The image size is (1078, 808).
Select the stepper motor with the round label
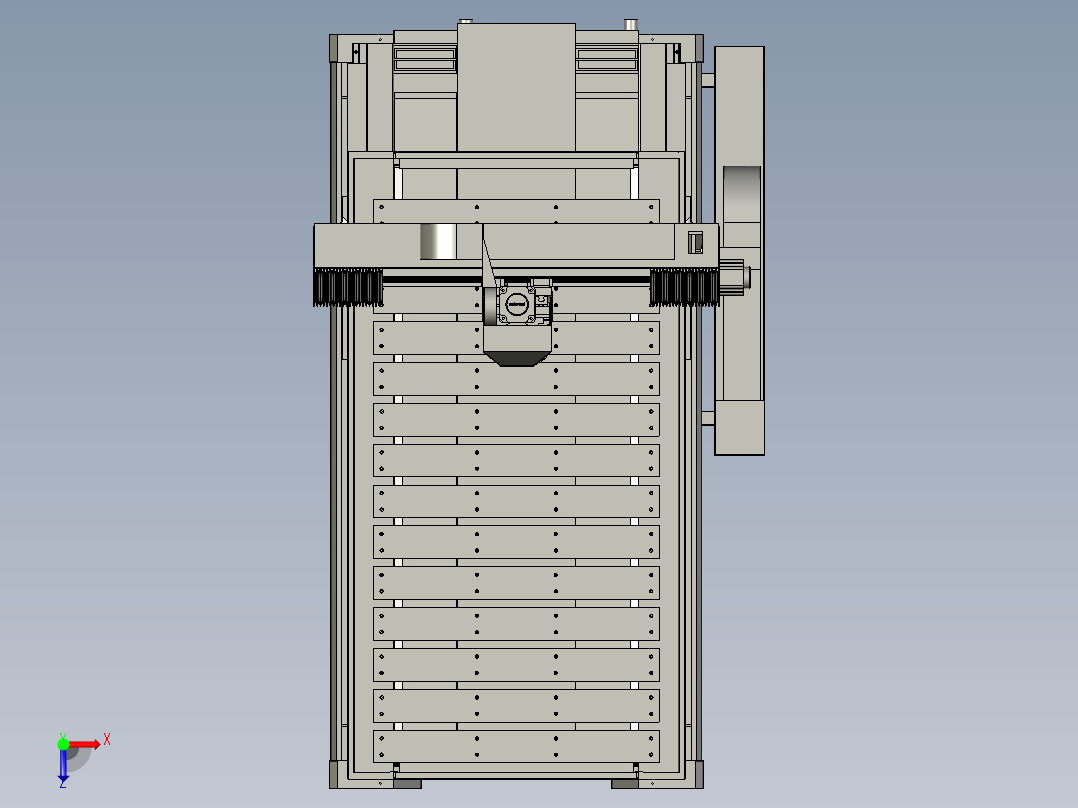[517, 303]
